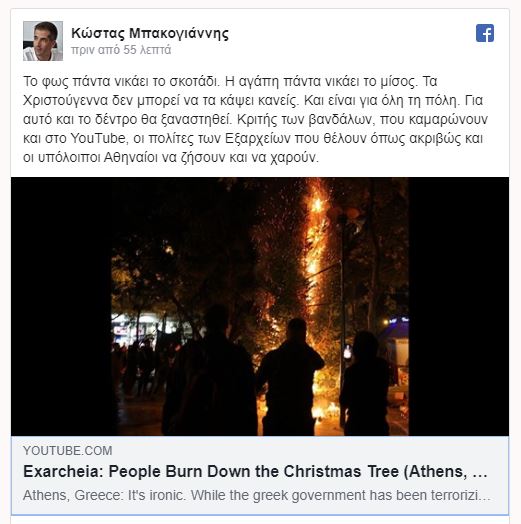Click the word YouTube in the post text
The image size is (521, 524).
coord(98,138)
